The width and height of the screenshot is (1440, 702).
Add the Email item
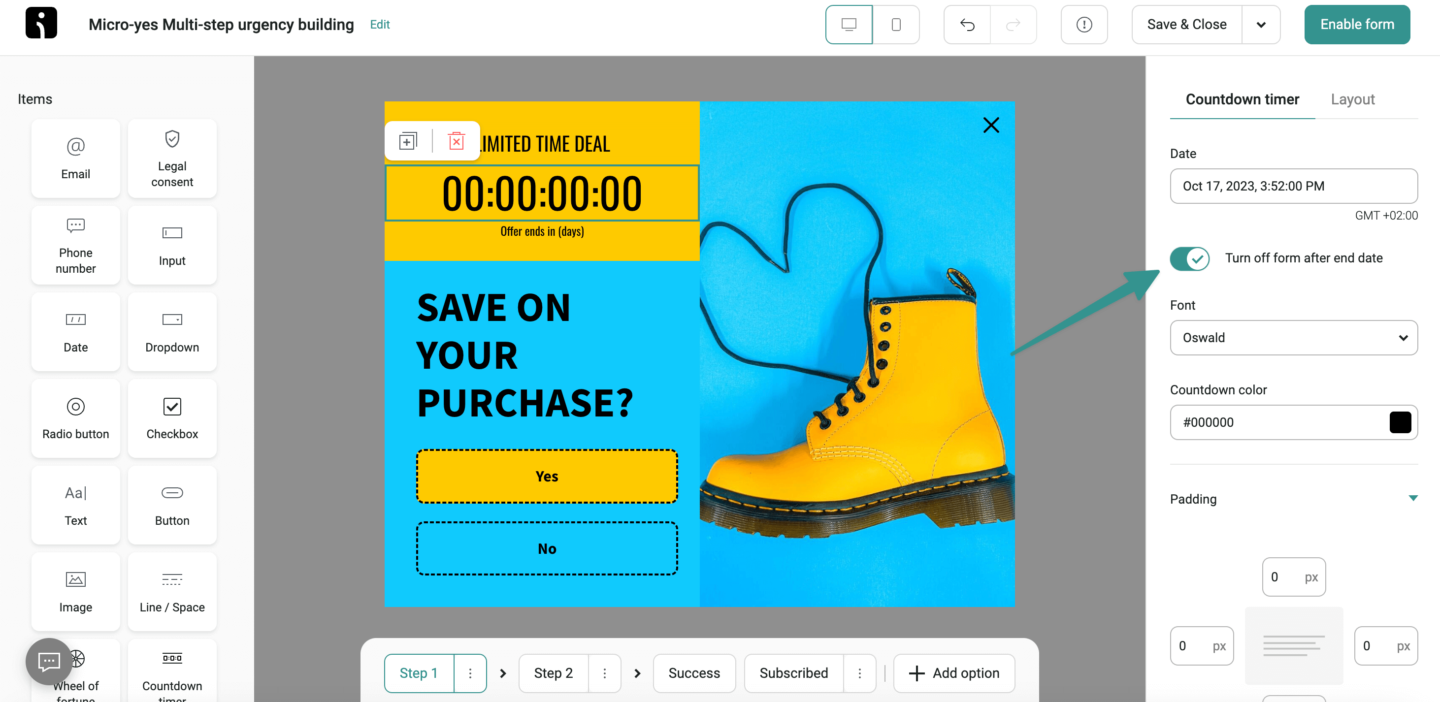[76, 159]
